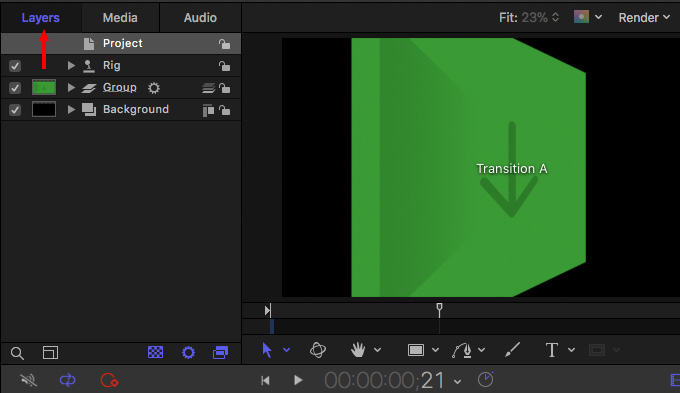Click the play range In point marker
680x393 pixels.
pos(268,311)
